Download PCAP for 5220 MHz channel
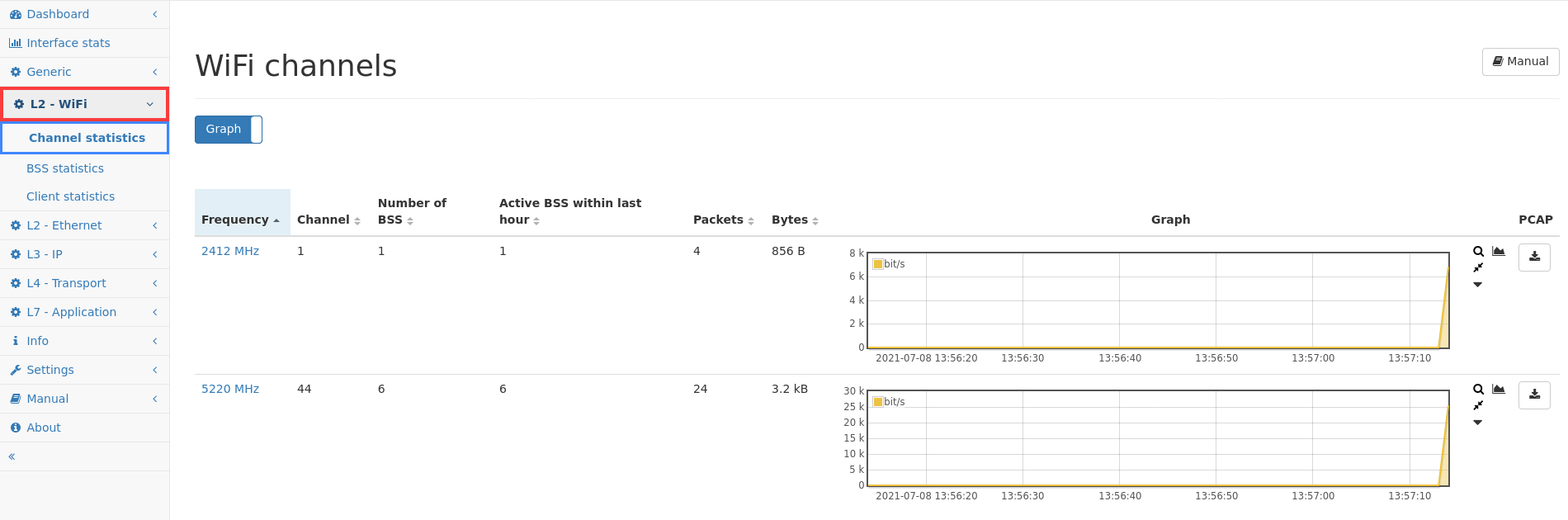Viewport: 1568px width, 520px height. (x=1534, y=395)
